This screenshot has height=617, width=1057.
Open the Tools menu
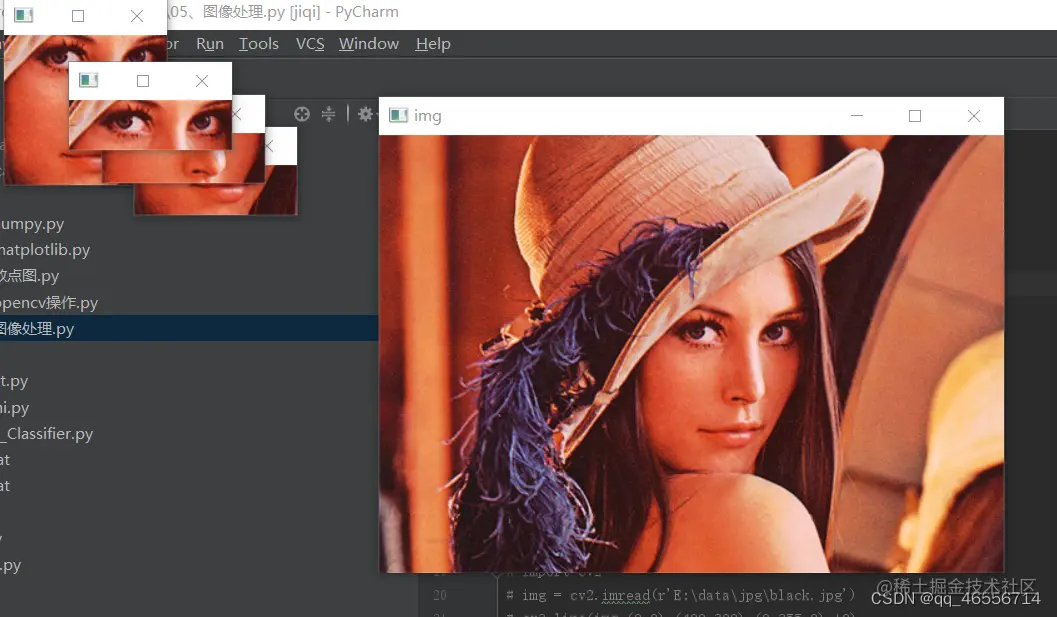click(259, 44)
